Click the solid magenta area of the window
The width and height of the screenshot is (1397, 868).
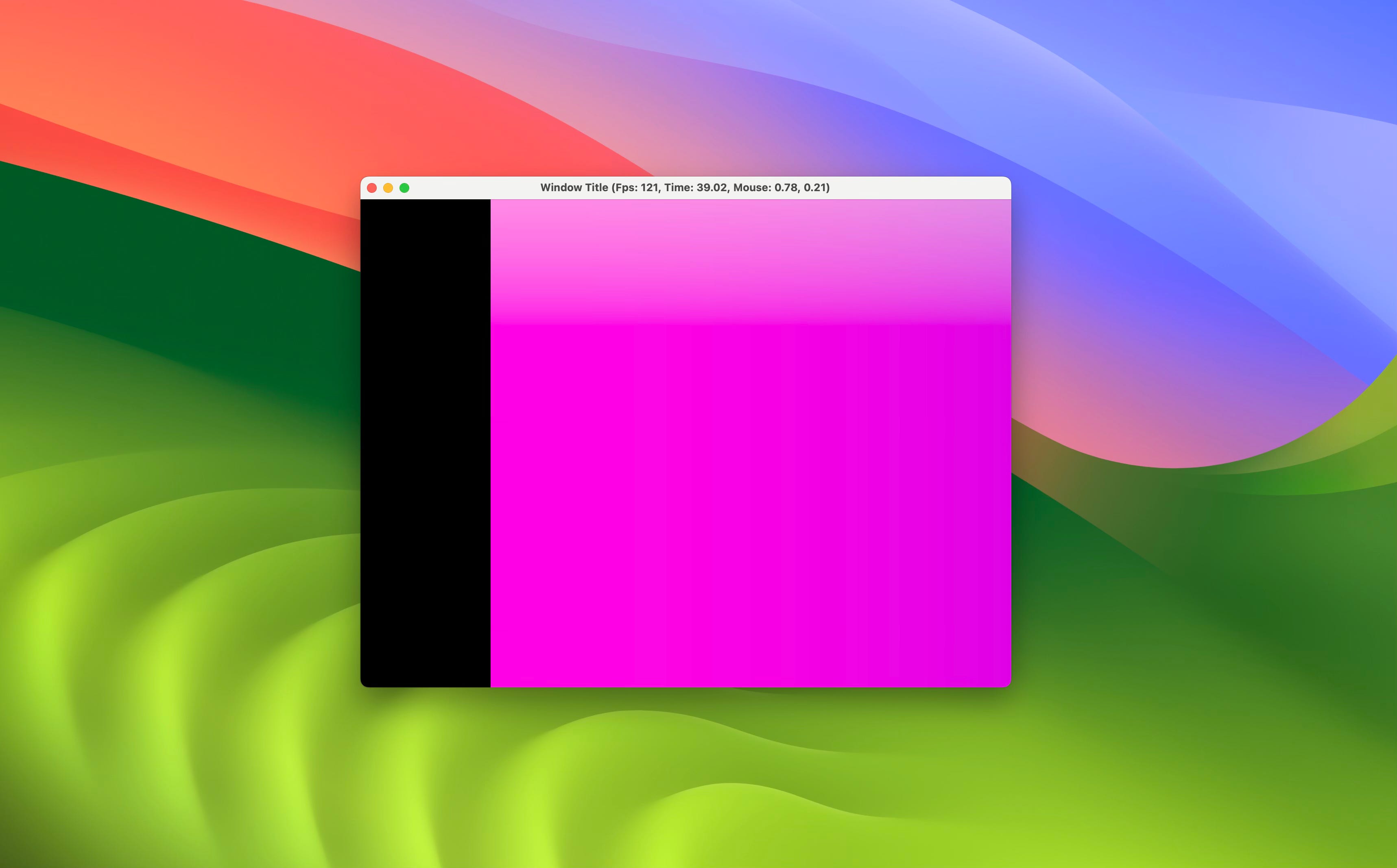point(718,505)
